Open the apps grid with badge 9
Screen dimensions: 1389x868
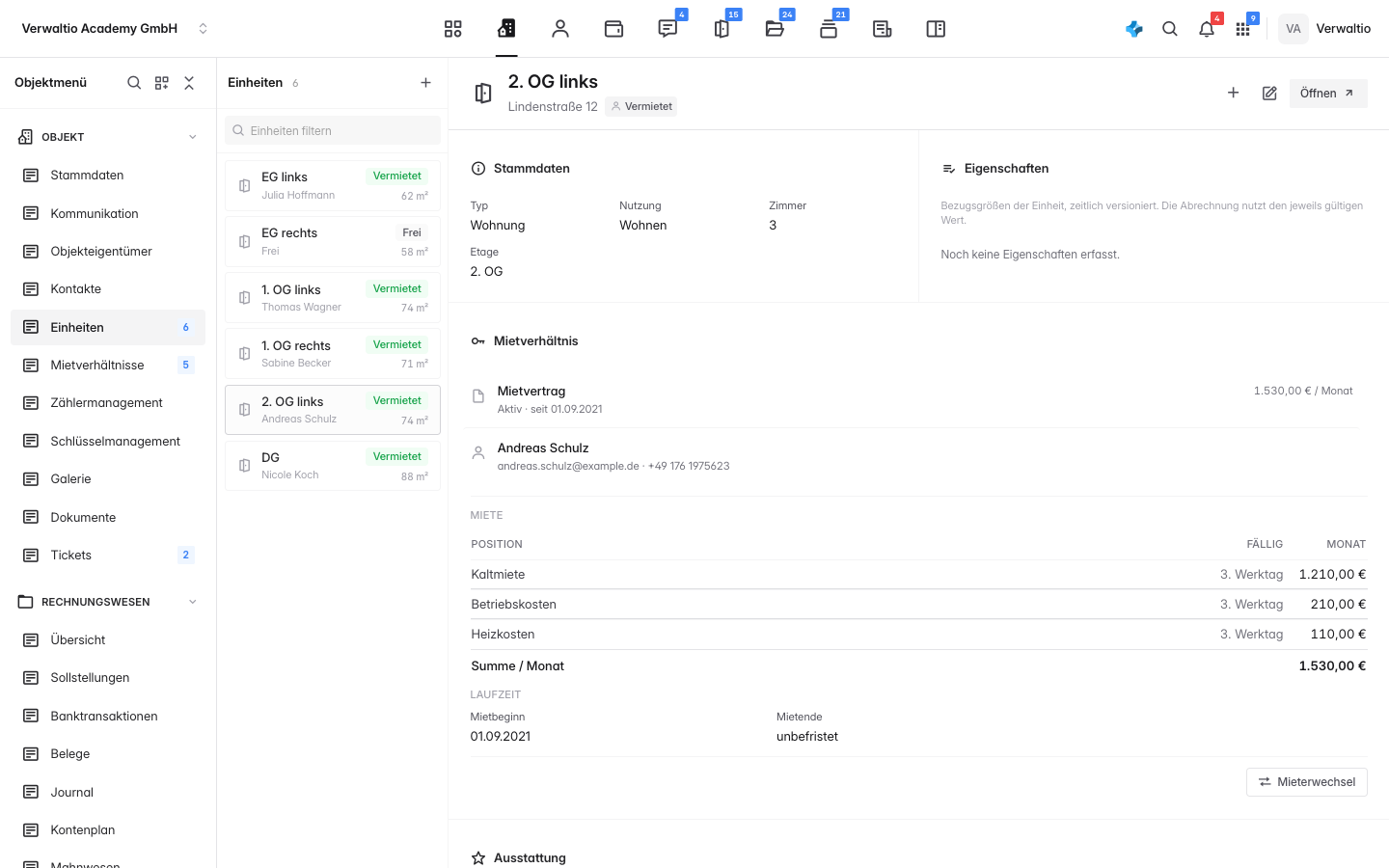(1243, 29)
